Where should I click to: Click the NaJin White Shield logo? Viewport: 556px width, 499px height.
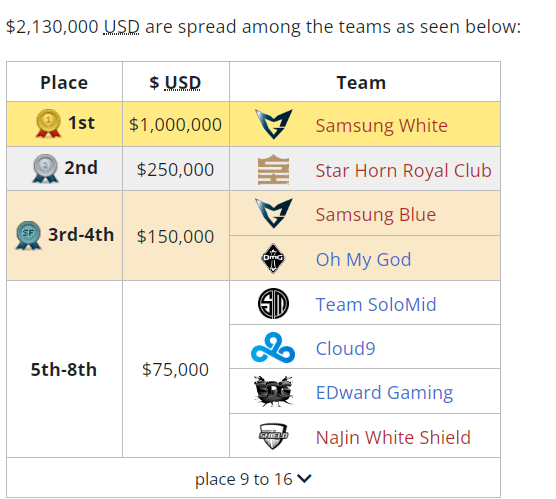pyautogui.click(x=273, y=436)
